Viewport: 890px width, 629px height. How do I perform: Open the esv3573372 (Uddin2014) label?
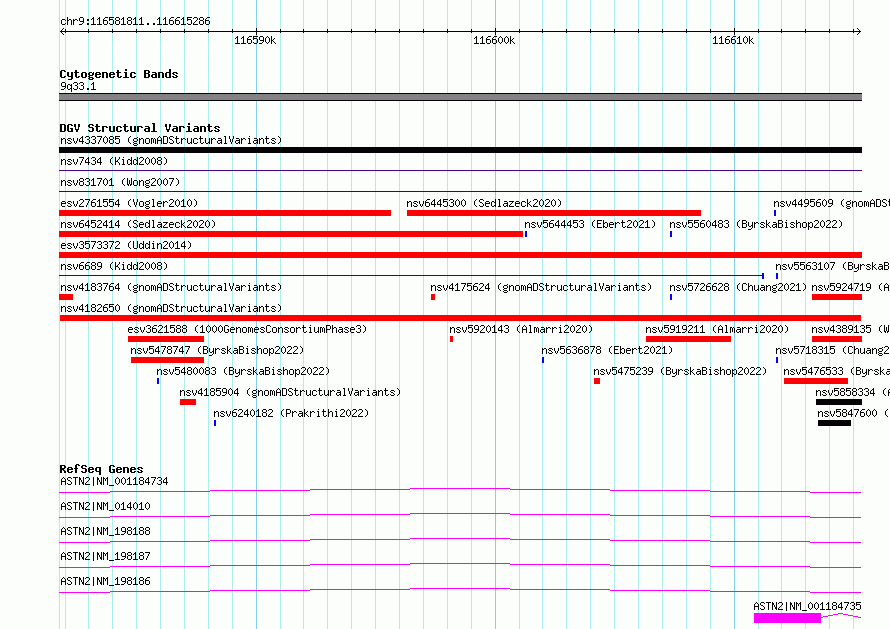126,245
